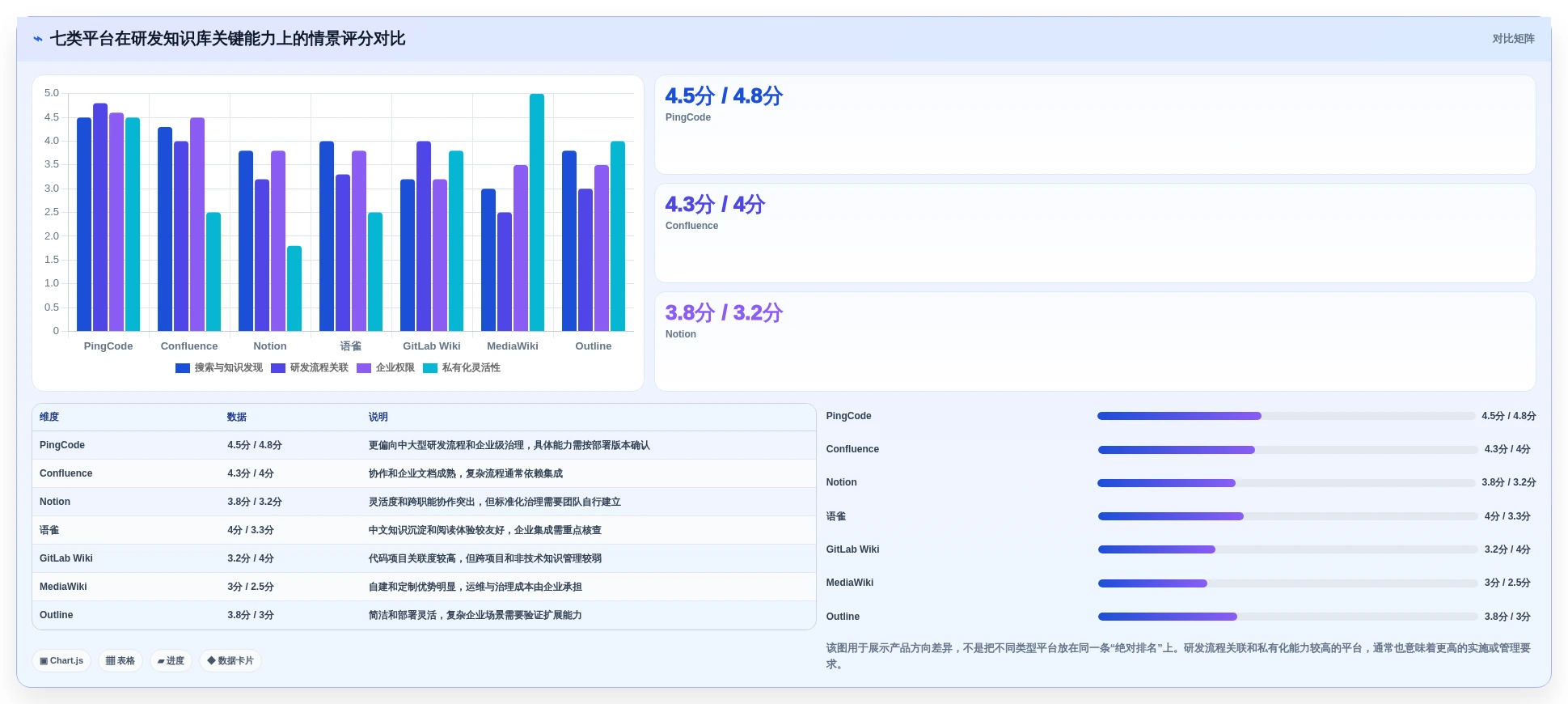The width and height of the screenshot is (1568, 704).
Task: Toggle the 企业权限 legend swatch
Action: pos(364,368)
